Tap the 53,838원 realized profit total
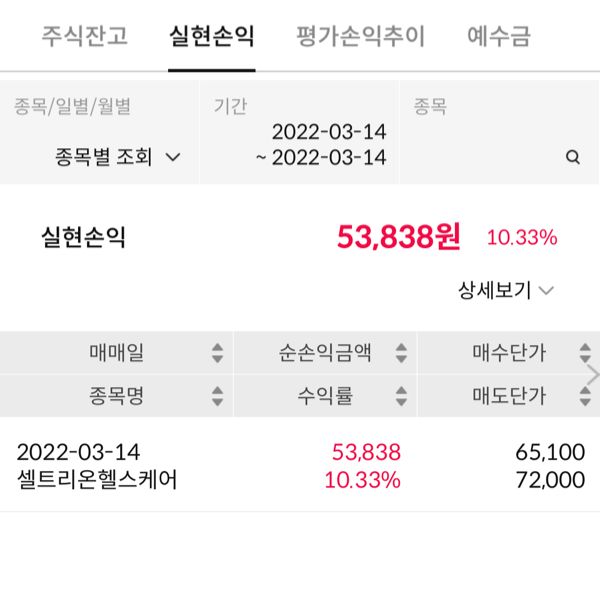Viewport: 600px width, 600px height. click(399, 237)
